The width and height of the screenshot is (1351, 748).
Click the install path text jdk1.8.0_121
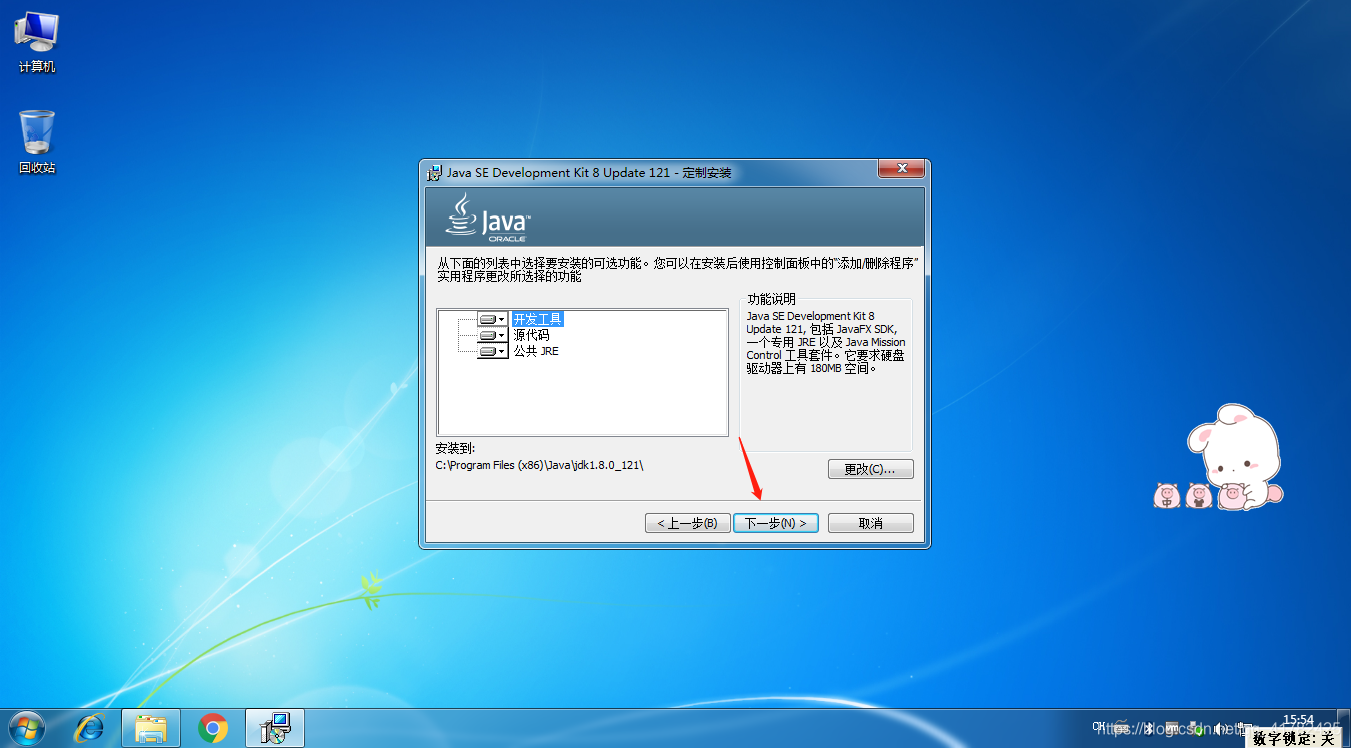point(607,465)
